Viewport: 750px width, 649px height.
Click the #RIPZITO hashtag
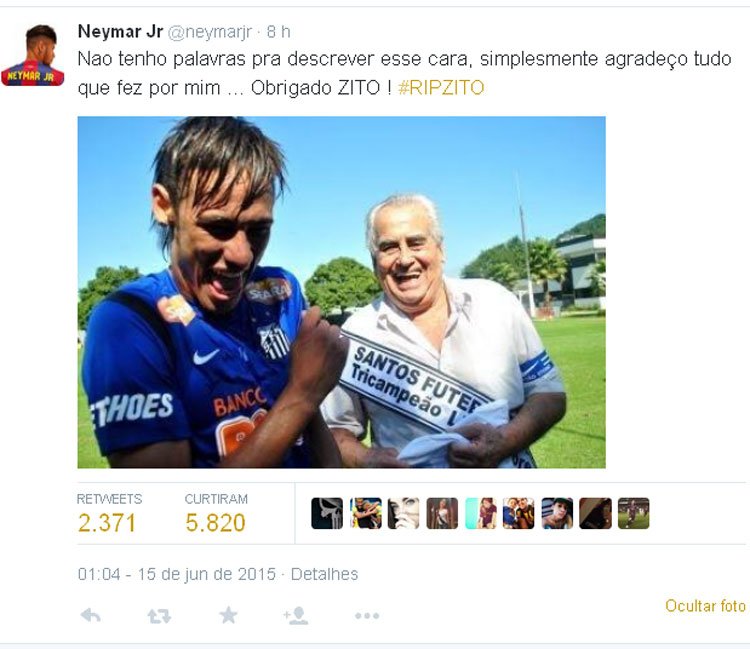441,88
